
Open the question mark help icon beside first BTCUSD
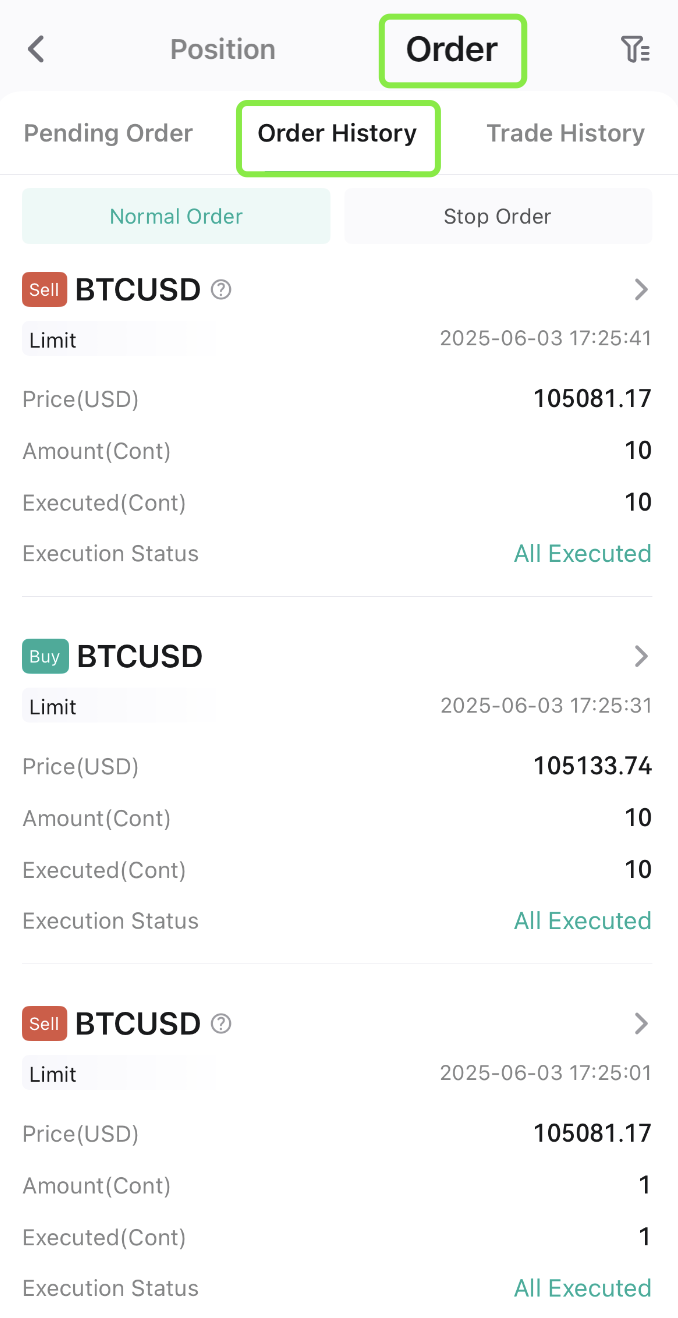(220, 290)
